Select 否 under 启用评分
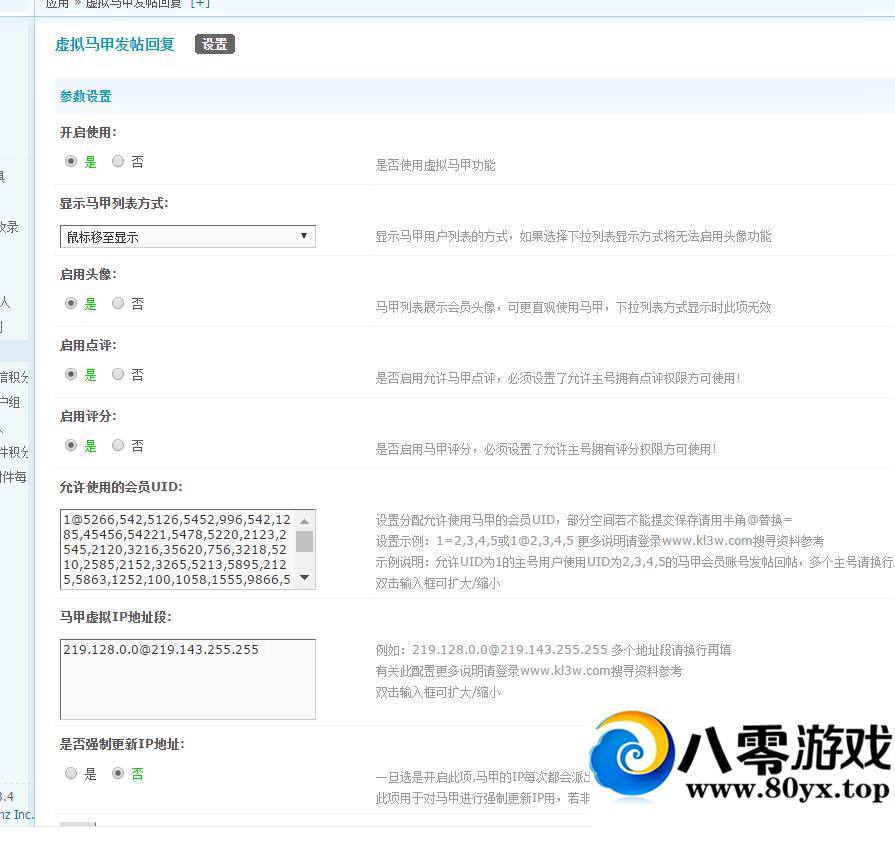This screenshot has width=895, height=842. tap(118, 445)
